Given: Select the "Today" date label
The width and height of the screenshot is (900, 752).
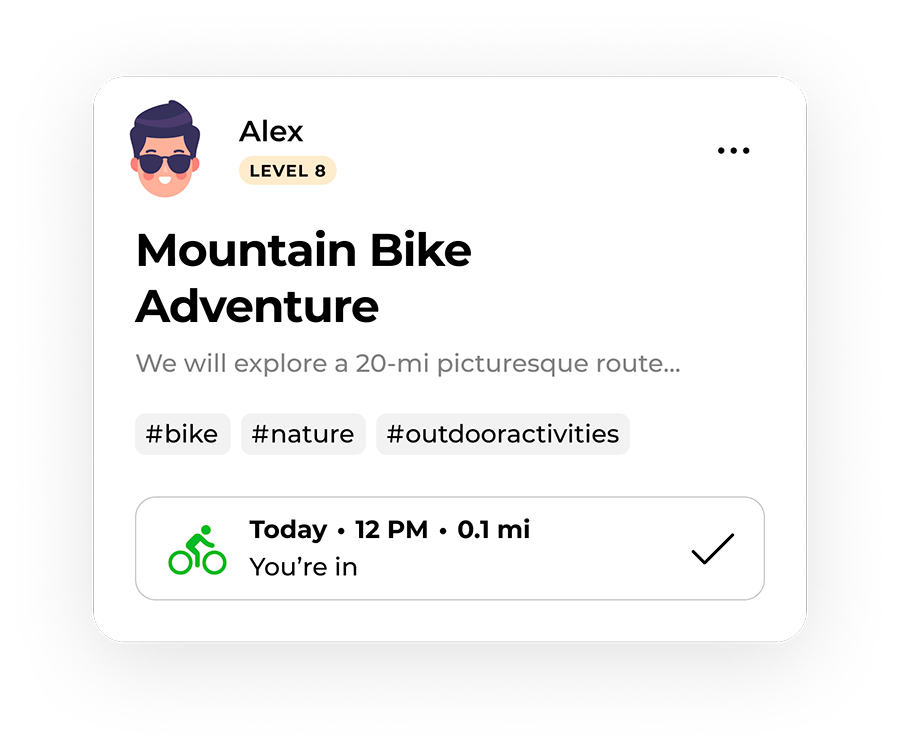Looking at the screenshot, I should pos(288,530).
